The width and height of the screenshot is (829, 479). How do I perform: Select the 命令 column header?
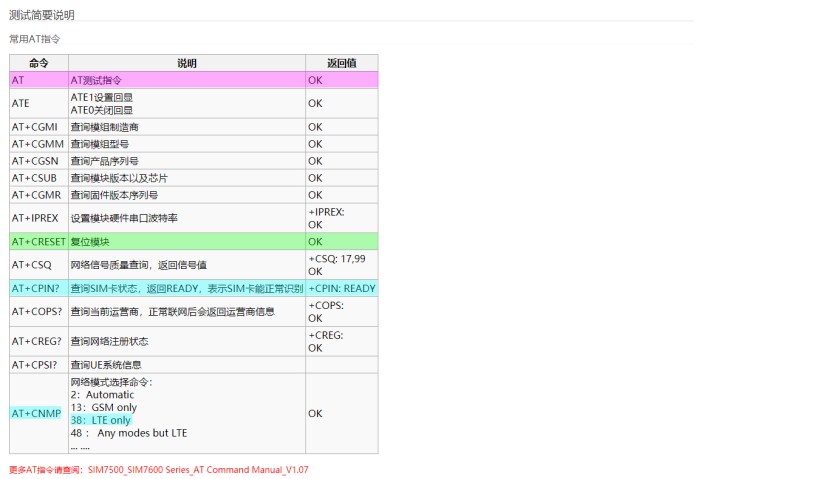(x=38, y=62)
